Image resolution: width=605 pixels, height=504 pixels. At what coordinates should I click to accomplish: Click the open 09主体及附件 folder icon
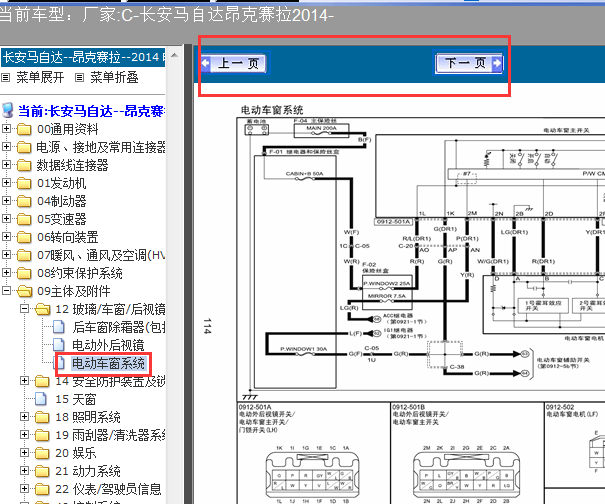click(25, 291)
